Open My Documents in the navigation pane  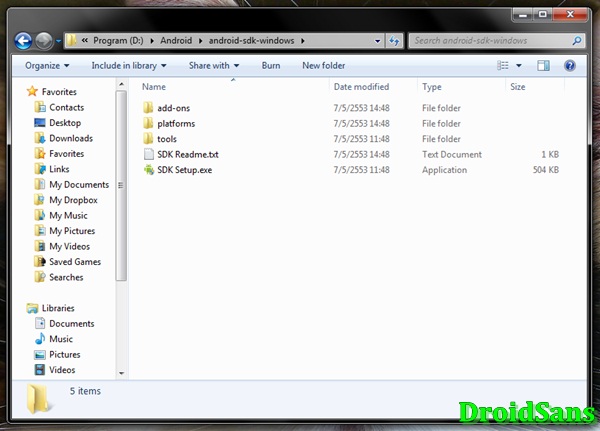[72, 184]
